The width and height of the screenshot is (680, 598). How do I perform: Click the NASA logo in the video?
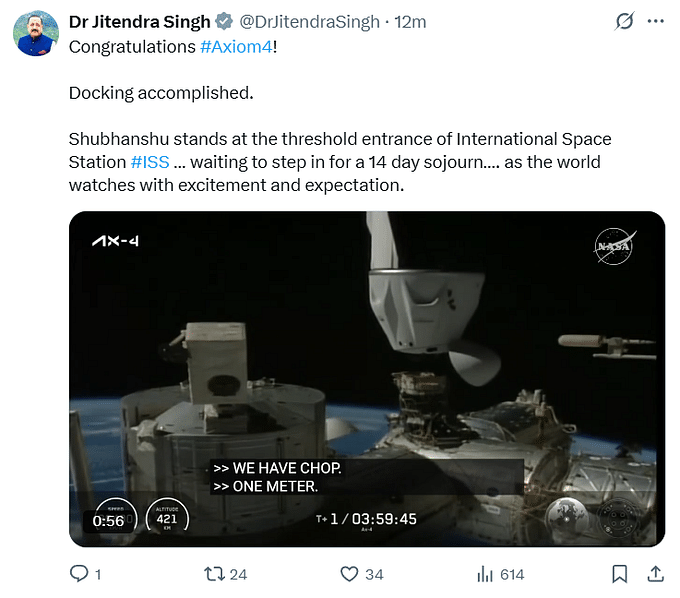tap(615, 246)
